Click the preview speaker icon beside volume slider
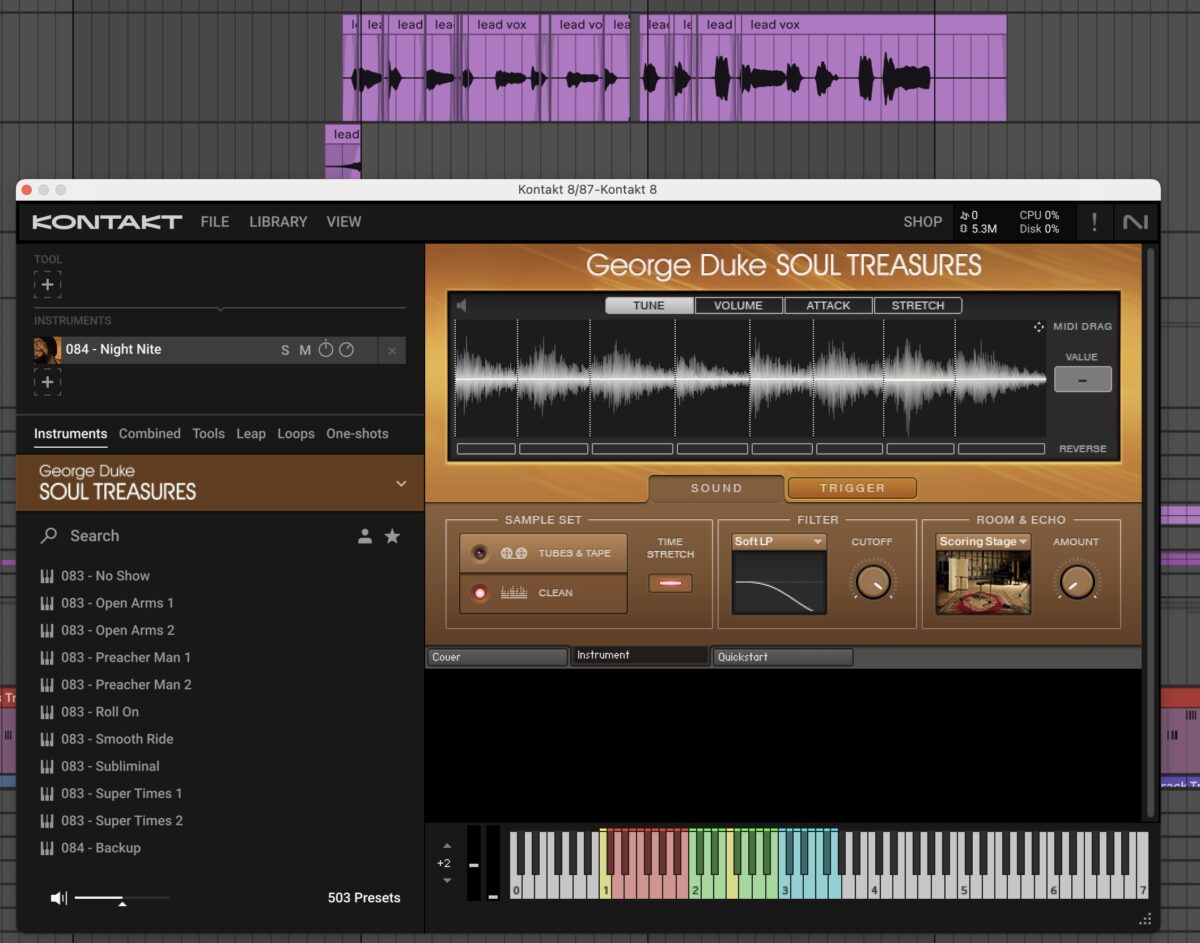The width and height of the screenshot is (1200, 943). (58, 898)
